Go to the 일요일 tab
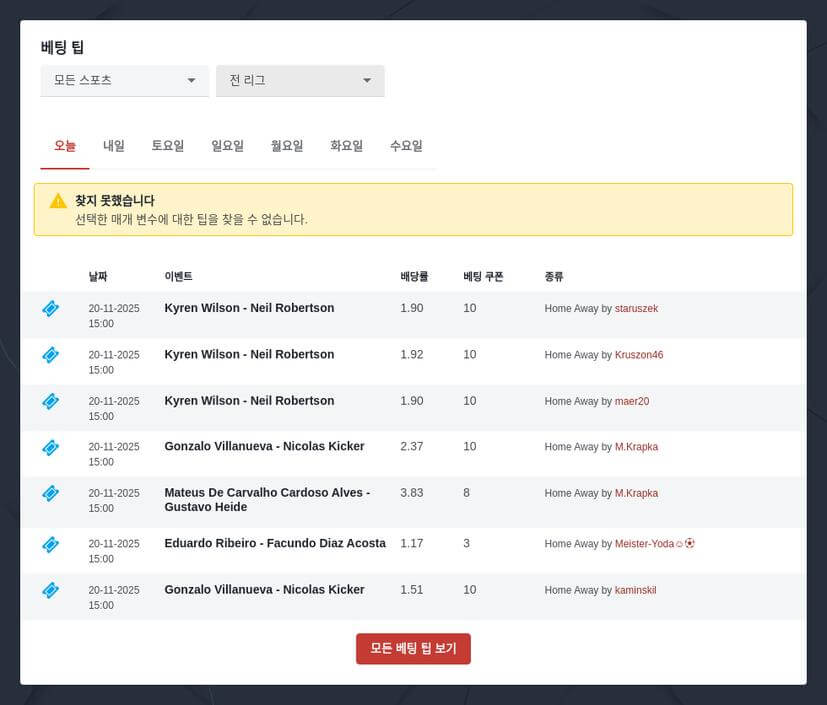The width and height of the screenshot is (827, 705). pos(227,146)
